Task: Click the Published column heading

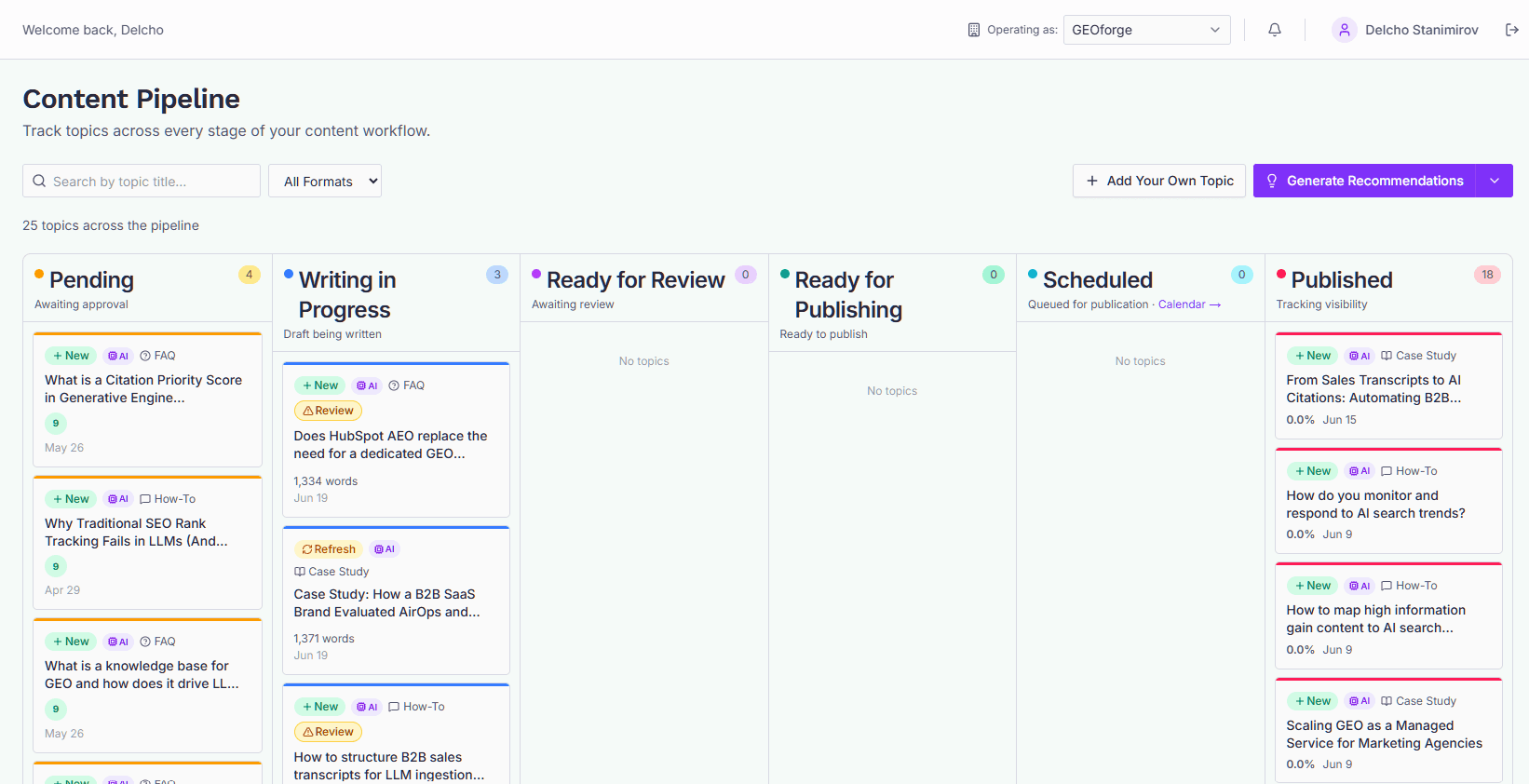Action: click(1342, 279)
